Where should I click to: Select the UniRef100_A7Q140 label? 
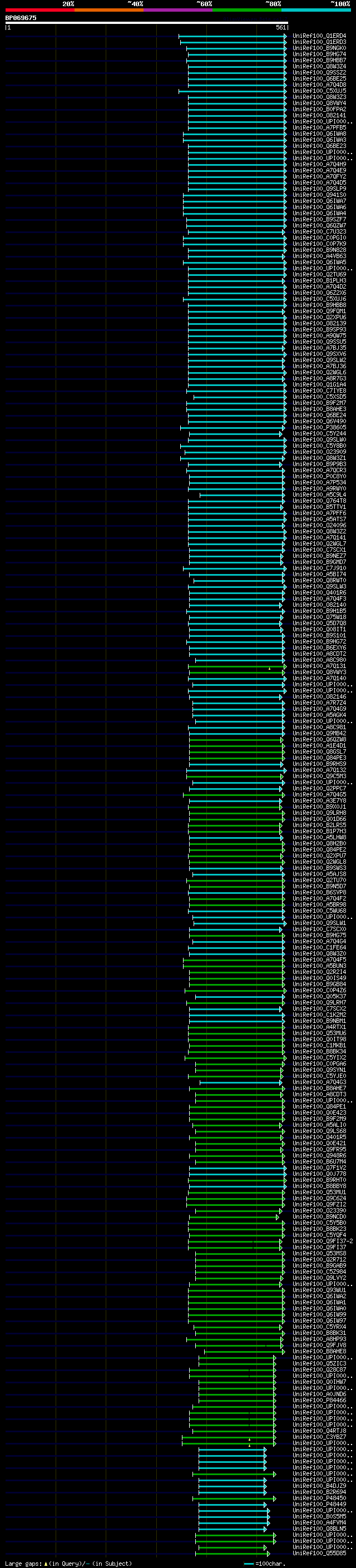coord(319,678)
